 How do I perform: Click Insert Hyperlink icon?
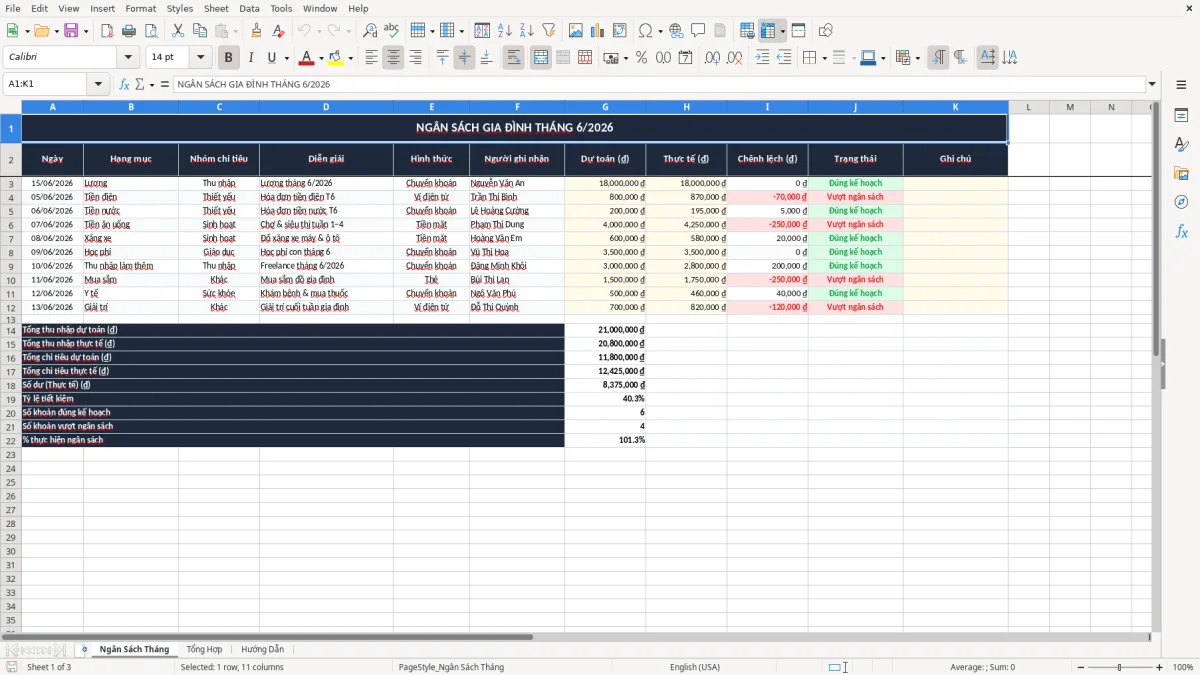[676, 31]
